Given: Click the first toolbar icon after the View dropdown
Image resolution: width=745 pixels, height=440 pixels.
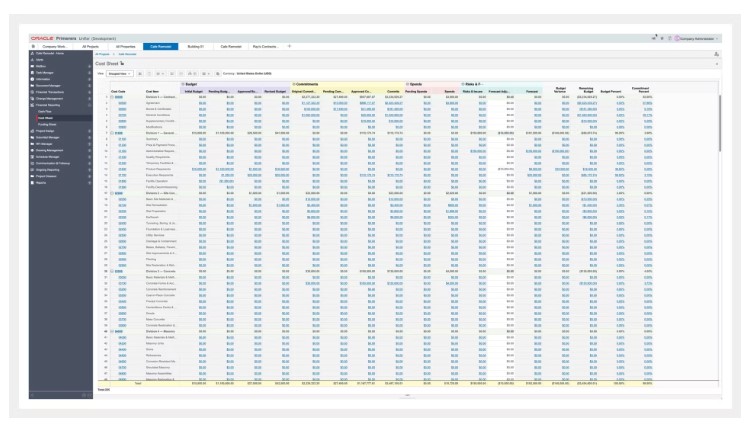Looking at the screenshot, I should coord(140,74).
